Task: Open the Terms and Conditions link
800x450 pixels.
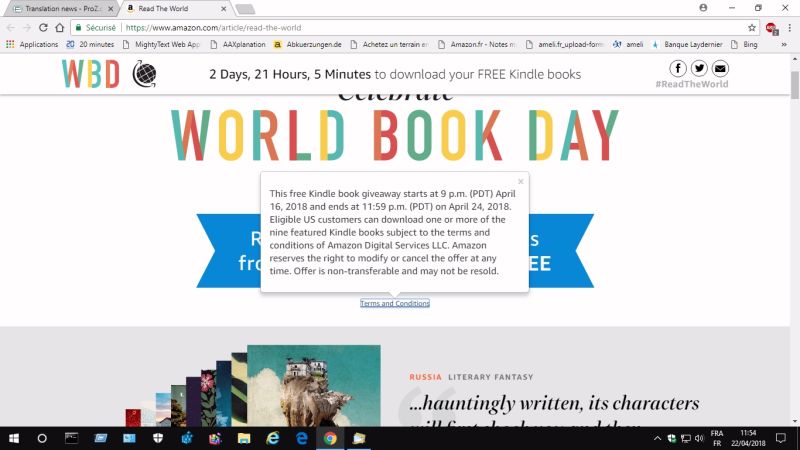Action: click(x=395, y=304)
